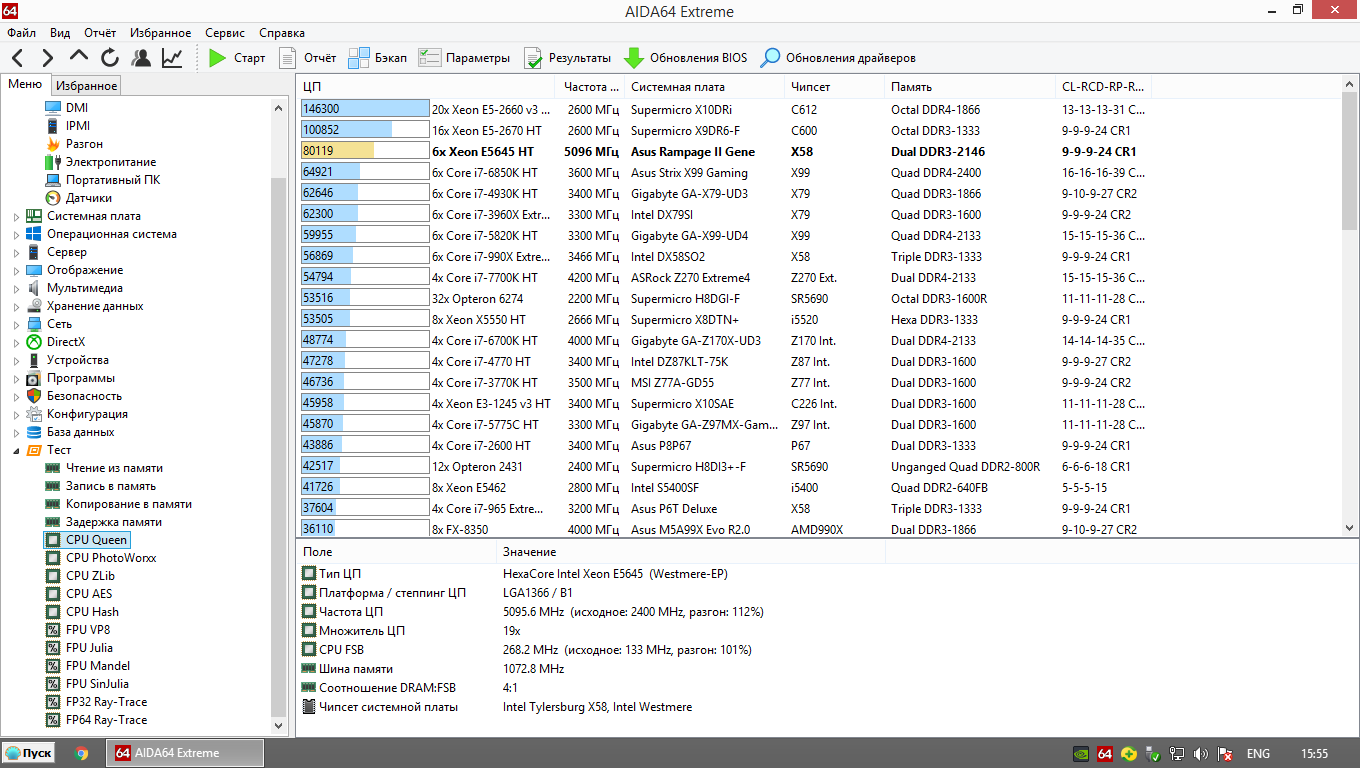Open Chrome from the taskbar
The width and height of the screenshot is (1360, 768).
pos(81,753)
